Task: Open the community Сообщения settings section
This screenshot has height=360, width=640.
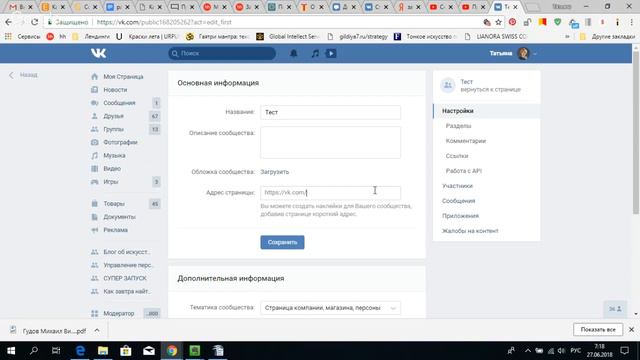Action: (x=458, y=201)
